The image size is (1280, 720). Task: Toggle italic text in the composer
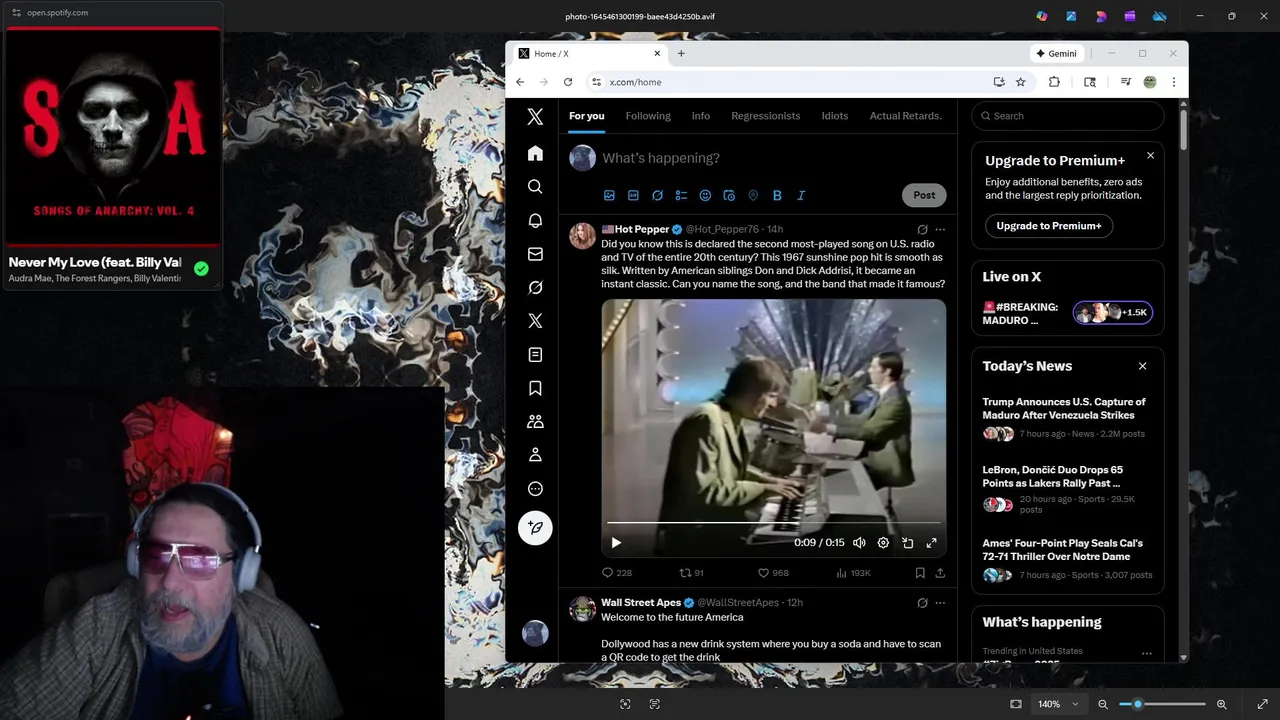(801, 195)
